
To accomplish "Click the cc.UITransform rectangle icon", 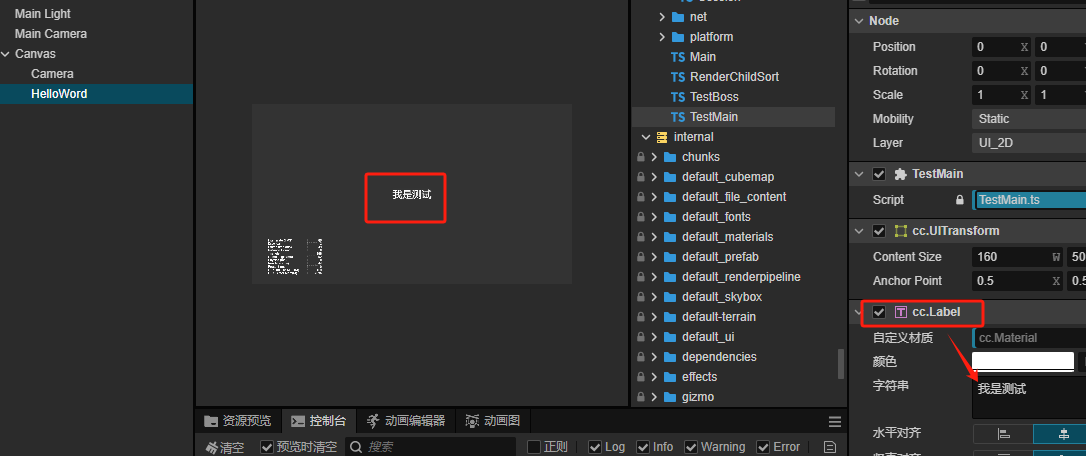I will [900, 231].
